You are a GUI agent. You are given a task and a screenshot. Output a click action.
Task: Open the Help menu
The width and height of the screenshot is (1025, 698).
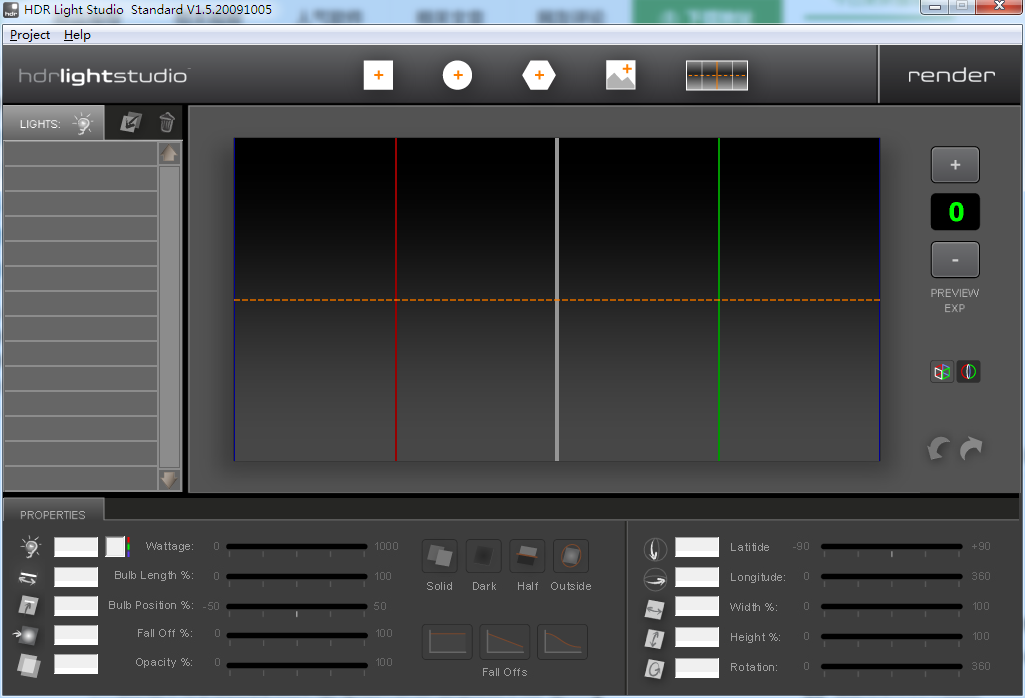point(77,35)
